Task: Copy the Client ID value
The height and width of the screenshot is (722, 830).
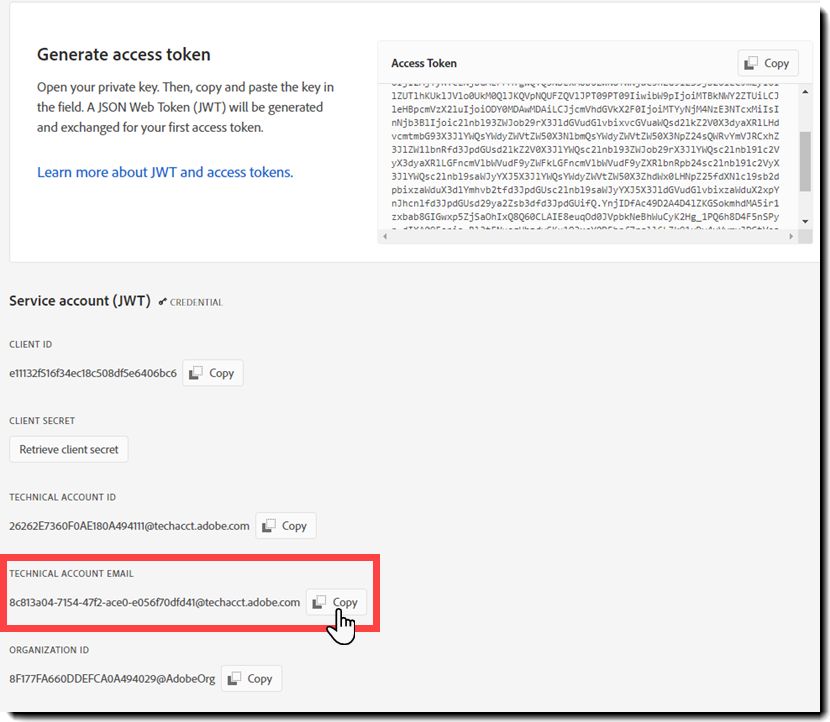Action: [x=213, y=373]
